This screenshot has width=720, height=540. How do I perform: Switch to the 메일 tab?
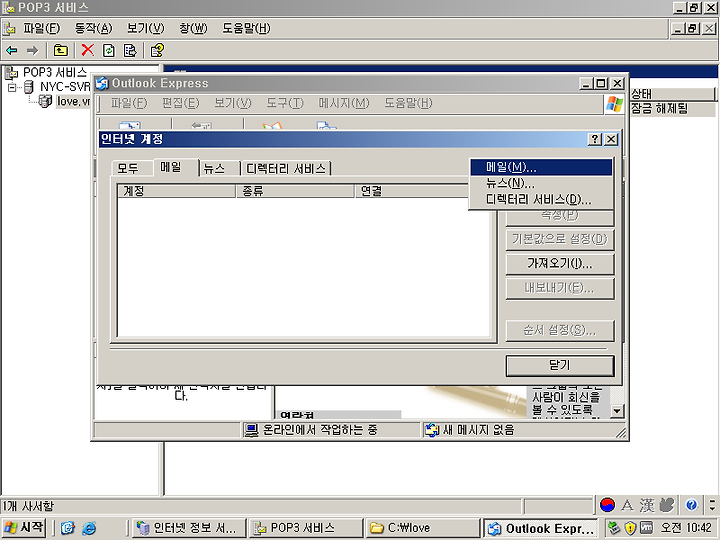tap(175, 167)
